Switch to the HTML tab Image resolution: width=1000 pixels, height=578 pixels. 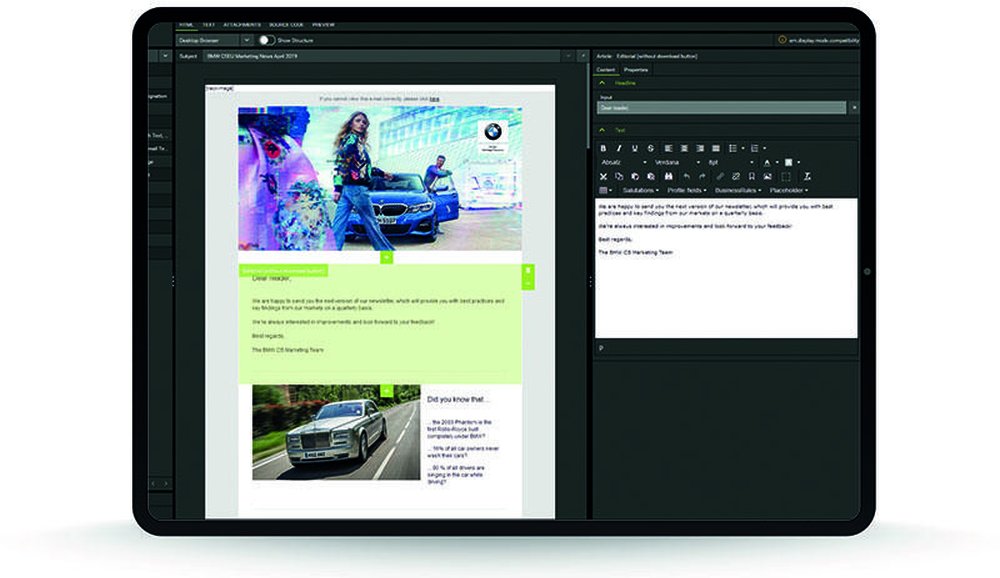pos(186,24)
